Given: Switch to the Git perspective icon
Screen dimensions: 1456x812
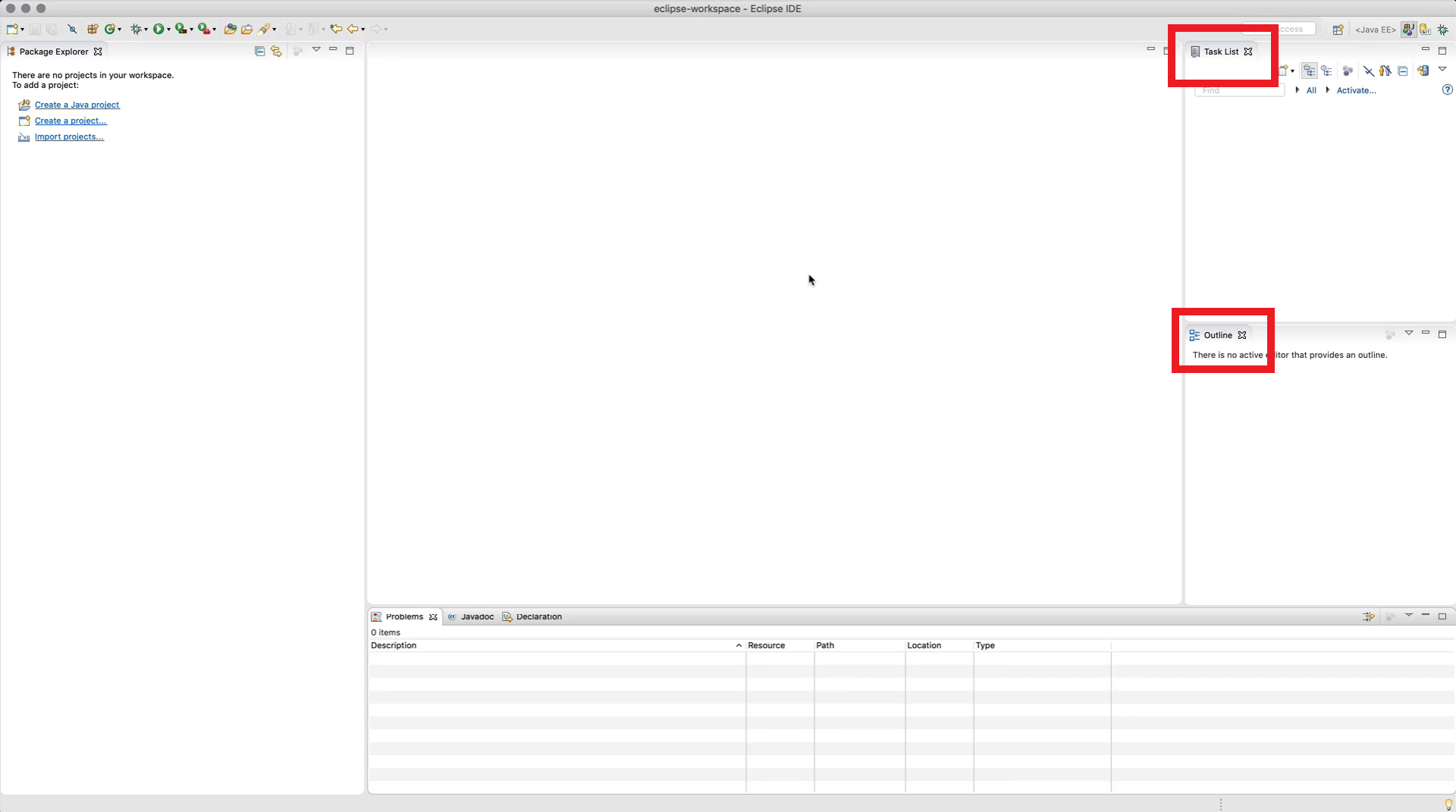Looking at the screenshot, I should click(x=1426, y=30).
